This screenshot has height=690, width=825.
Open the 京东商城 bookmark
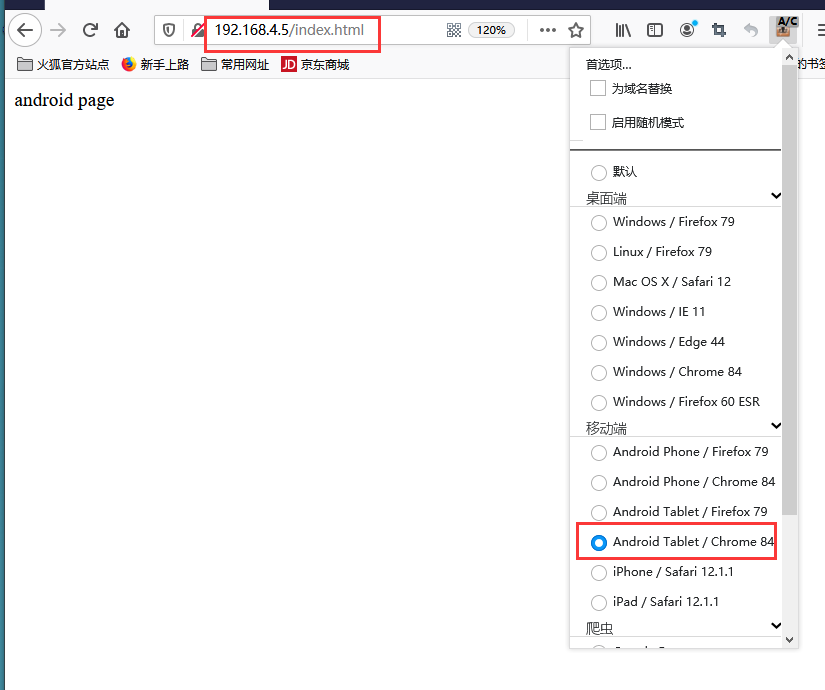point(315,64)
